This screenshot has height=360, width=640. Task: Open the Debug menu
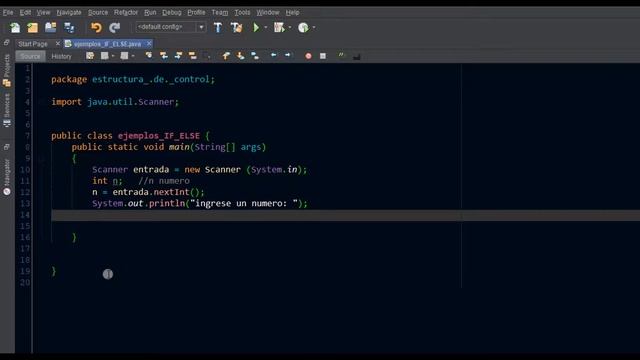[x=172, y=12]
